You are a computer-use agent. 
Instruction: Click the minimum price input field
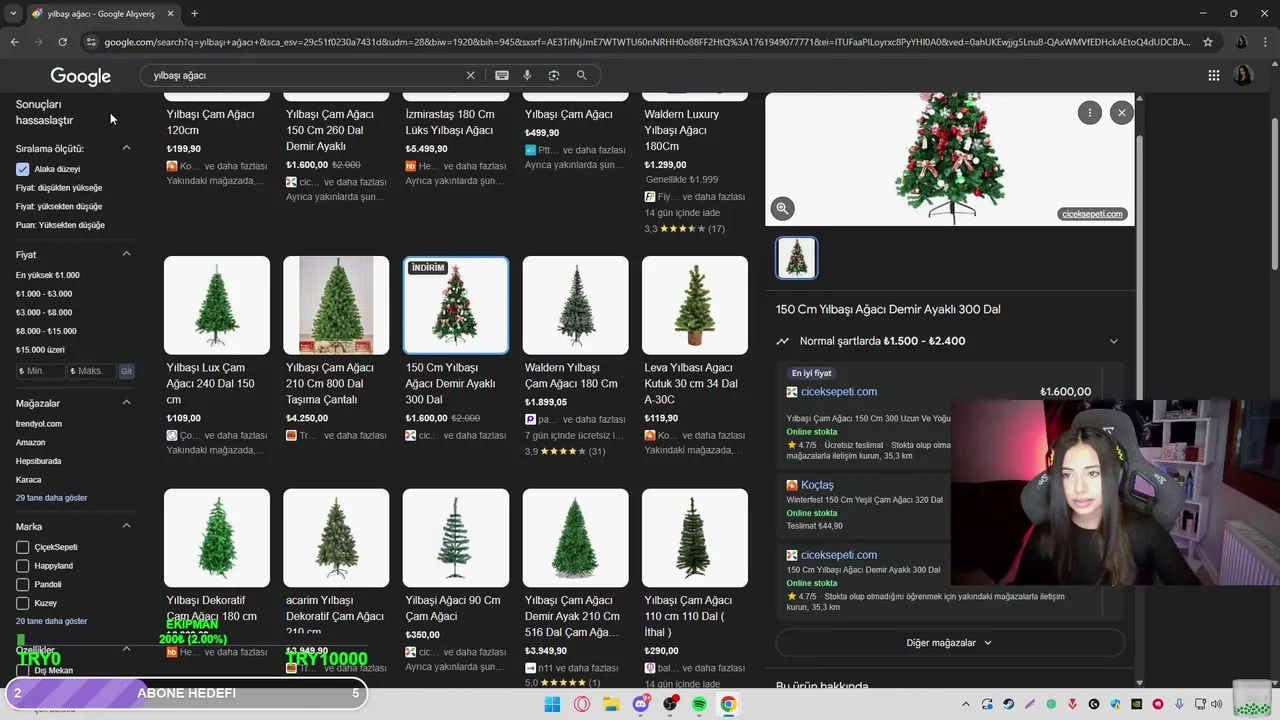point(41,371)
